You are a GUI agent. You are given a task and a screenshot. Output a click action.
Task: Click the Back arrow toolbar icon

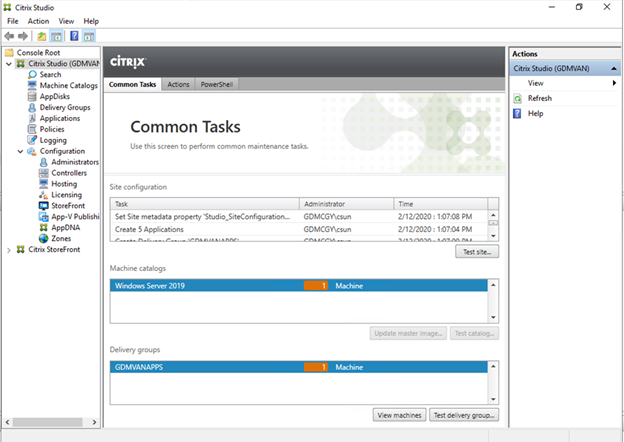tap(9, 36)
